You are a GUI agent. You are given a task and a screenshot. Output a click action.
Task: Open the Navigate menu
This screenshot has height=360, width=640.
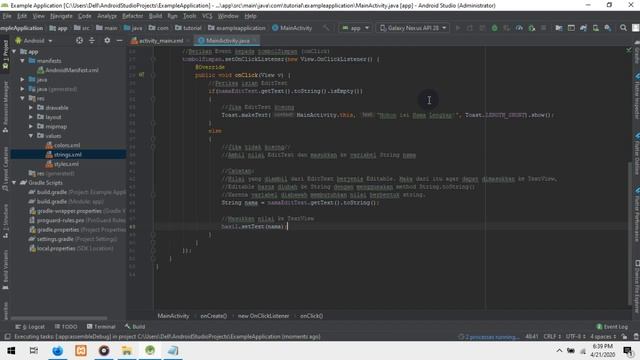coord(61,16)
